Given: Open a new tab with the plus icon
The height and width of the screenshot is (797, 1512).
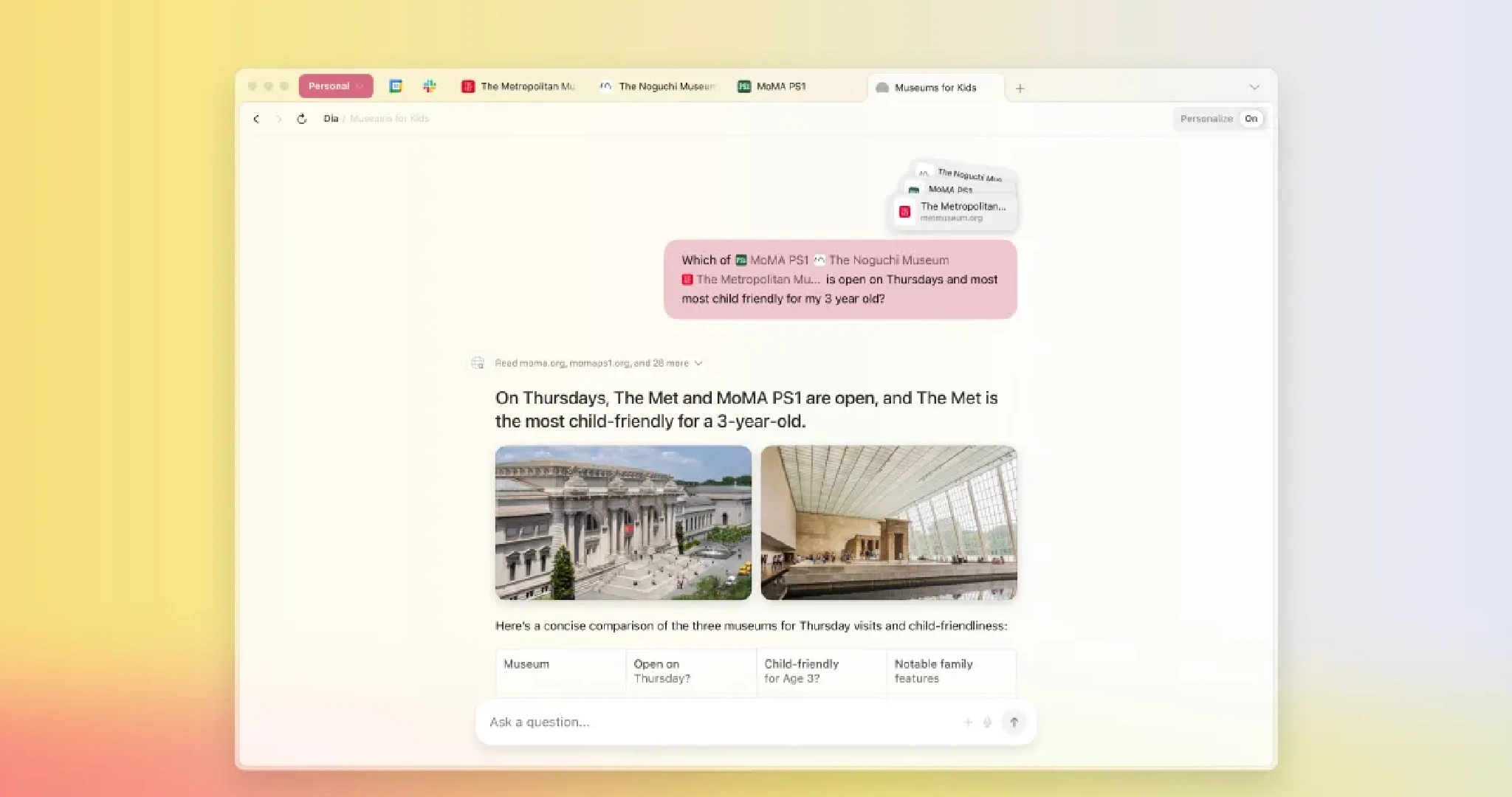Looking at the screenshot, I should [1020, 89].
